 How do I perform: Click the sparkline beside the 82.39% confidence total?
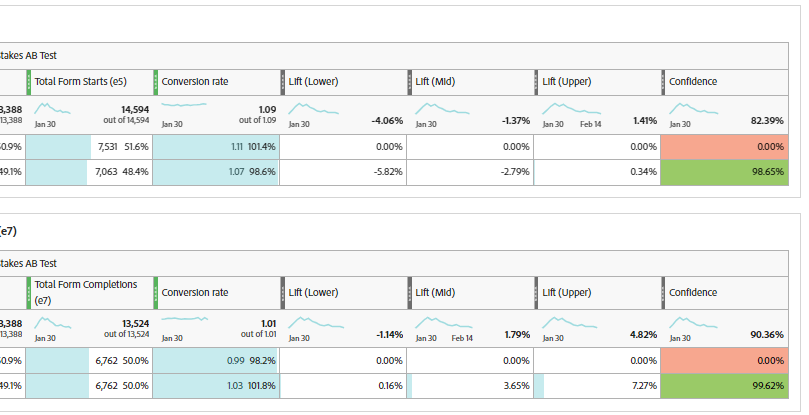[688, 108]
